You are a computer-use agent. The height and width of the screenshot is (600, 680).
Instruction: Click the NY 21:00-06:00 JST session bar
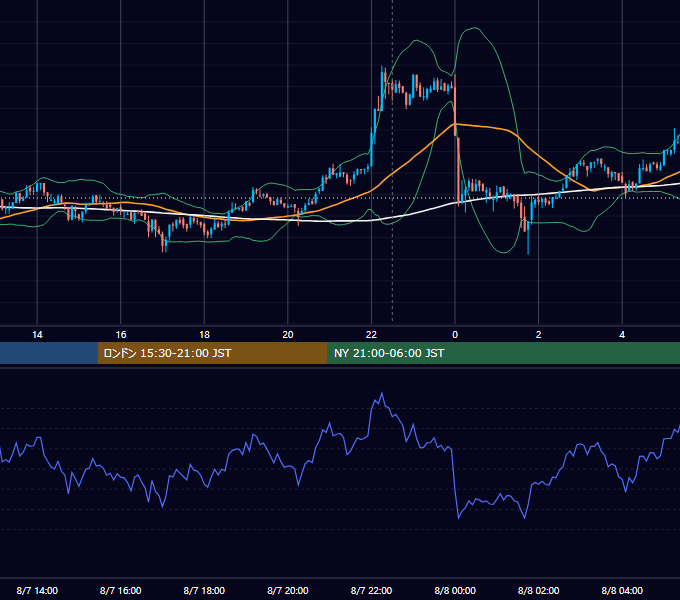[x=503, y=353]
